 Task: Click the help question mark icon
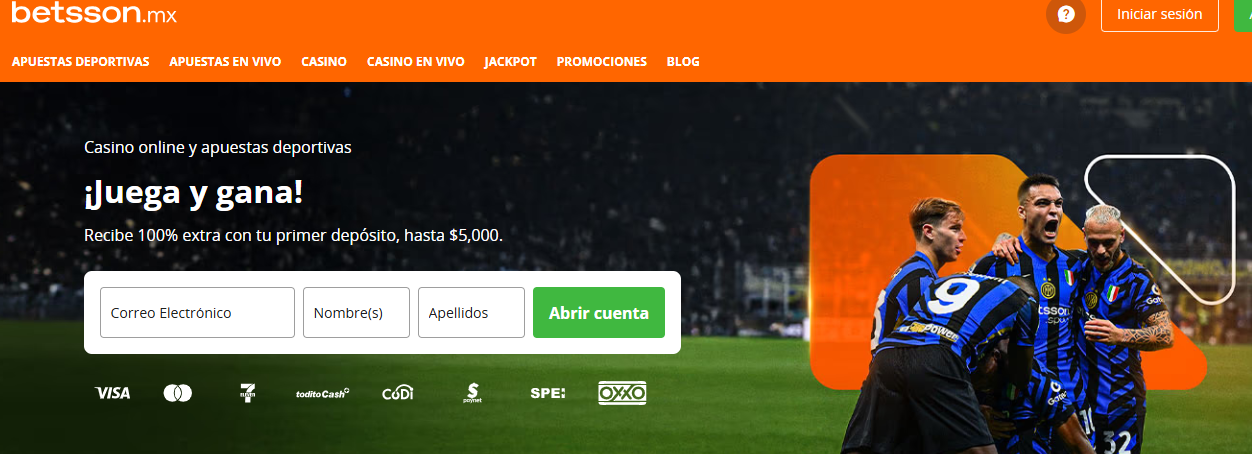click(1066, 14)
